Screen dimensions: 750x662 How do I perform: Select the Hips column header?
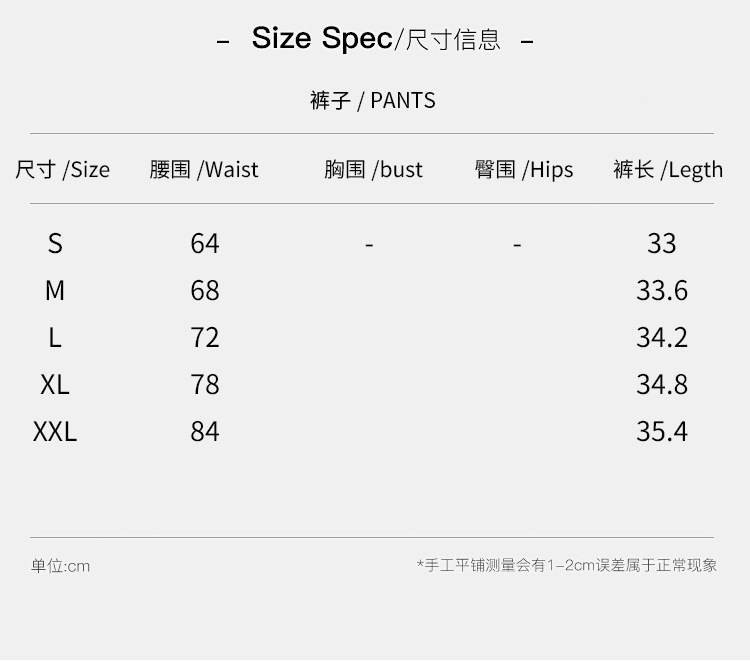(524, 169)
